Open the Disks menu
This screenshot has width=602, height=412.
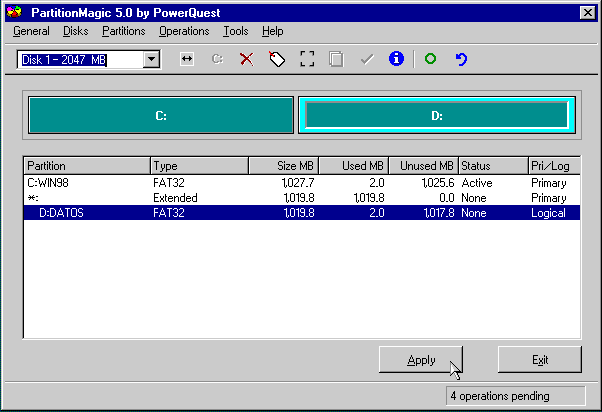[x=76, y=31]
